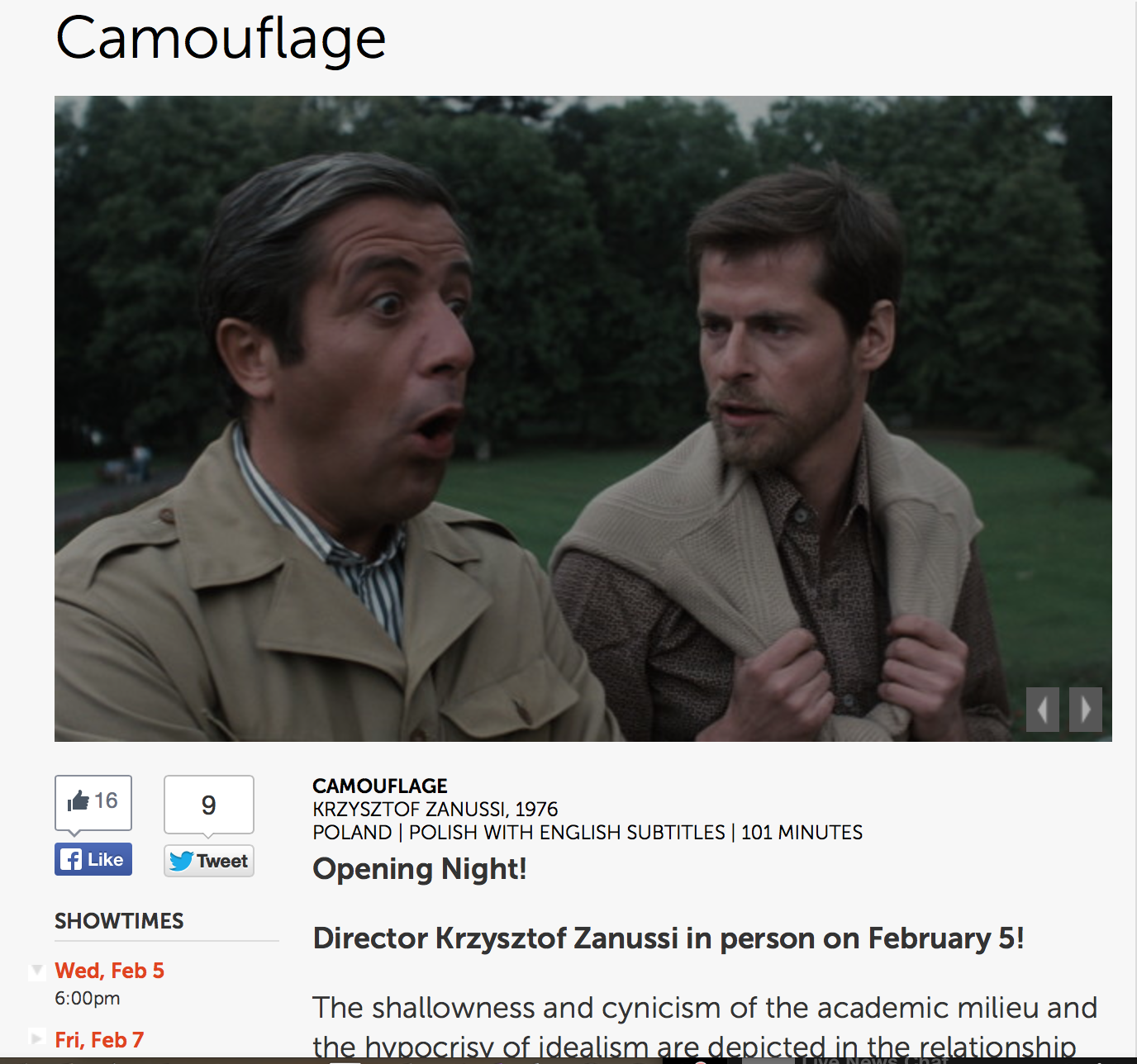Collapse the Wed, Feb 5 showtime triangle
The image size is (1137, 1064).
36,971
